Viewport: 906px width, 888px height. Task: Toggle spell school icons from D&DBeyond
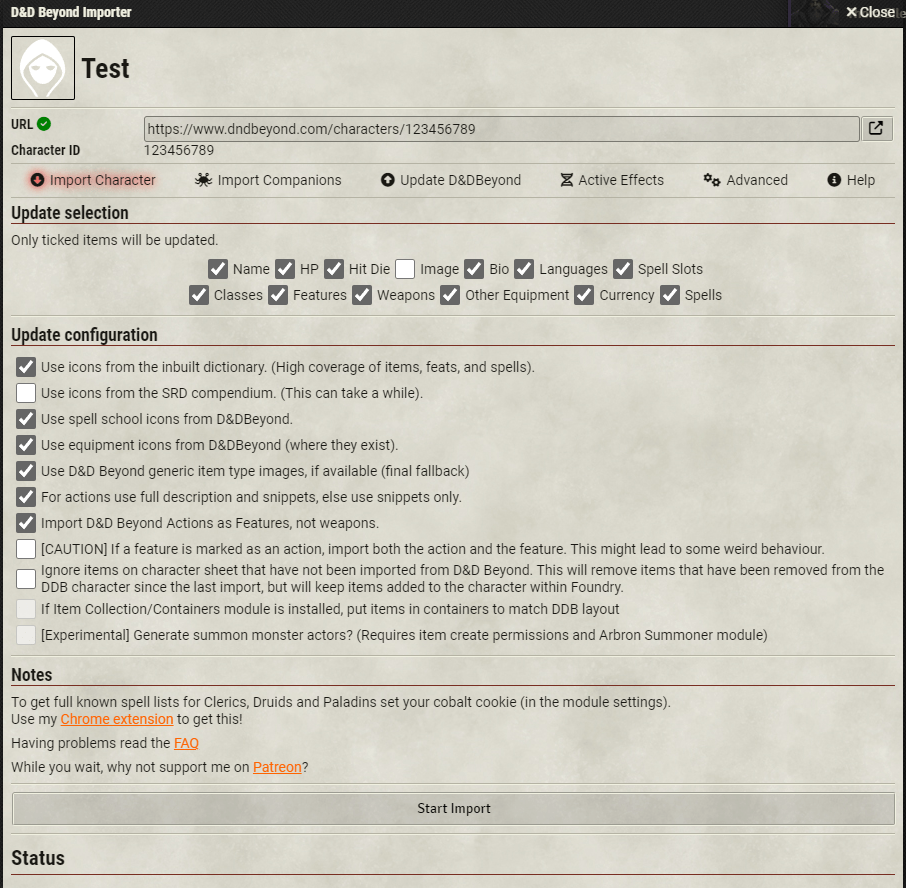pos(26,419)
